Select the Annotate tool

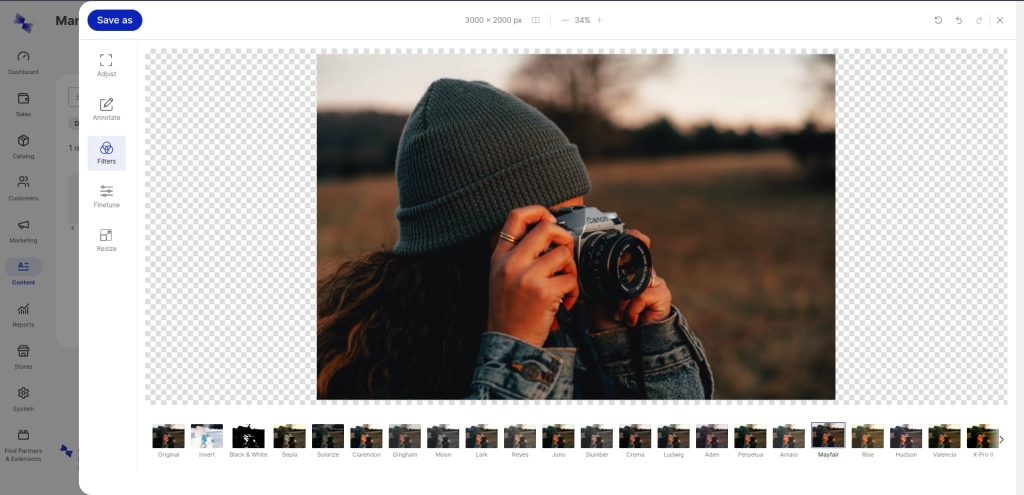(x=106, y=109)
